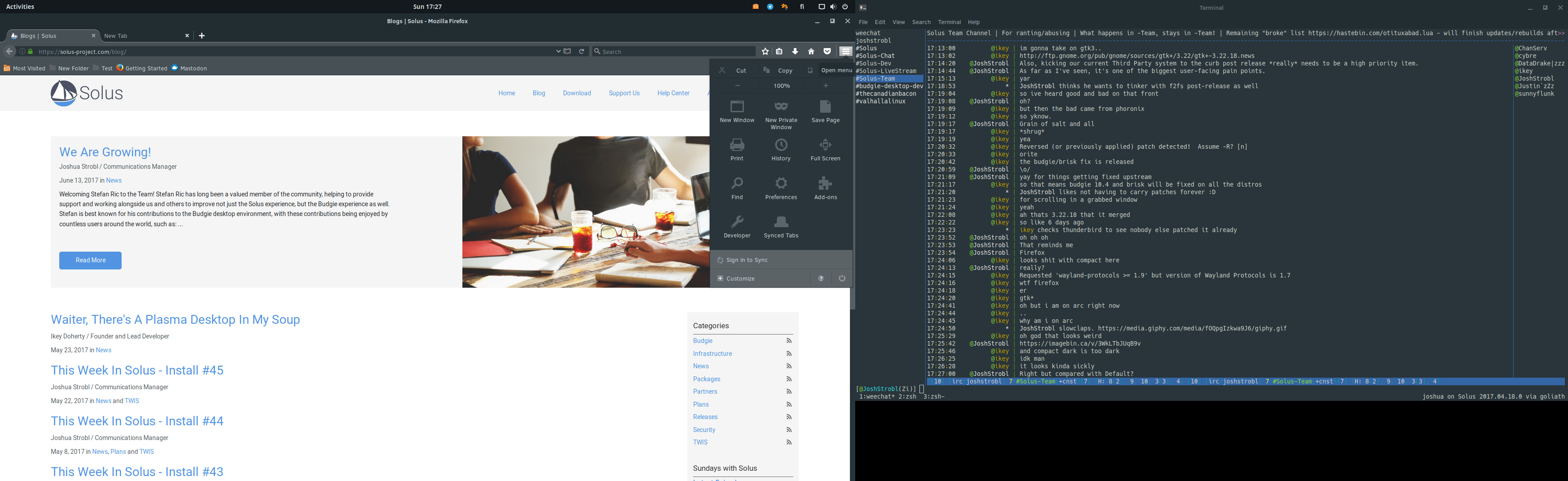The image size is (1568, 481).
Task: Open a New Private Window
Action: 781,114
